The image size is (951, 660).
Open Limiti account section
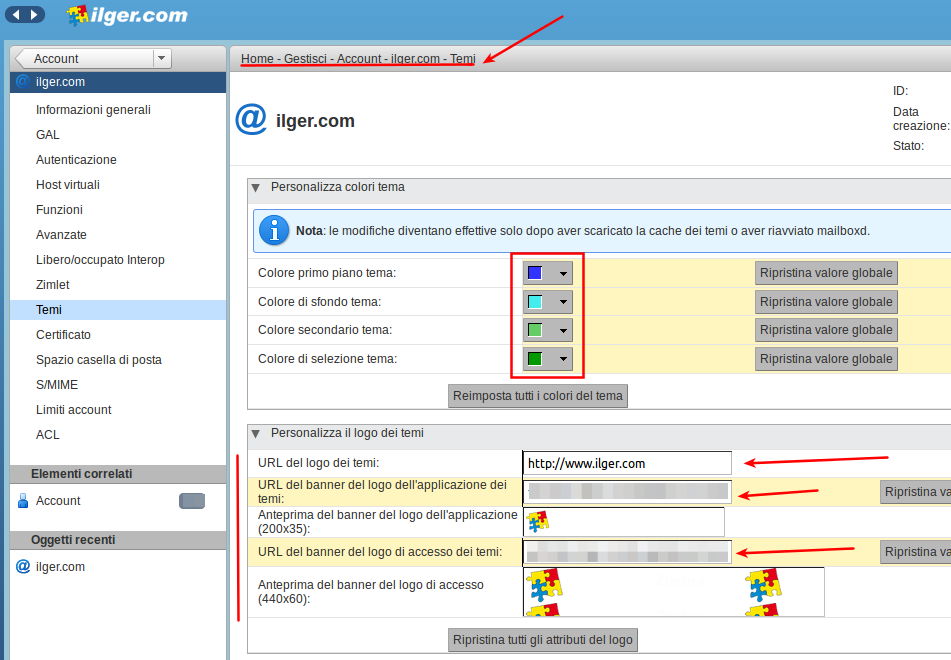73,409
